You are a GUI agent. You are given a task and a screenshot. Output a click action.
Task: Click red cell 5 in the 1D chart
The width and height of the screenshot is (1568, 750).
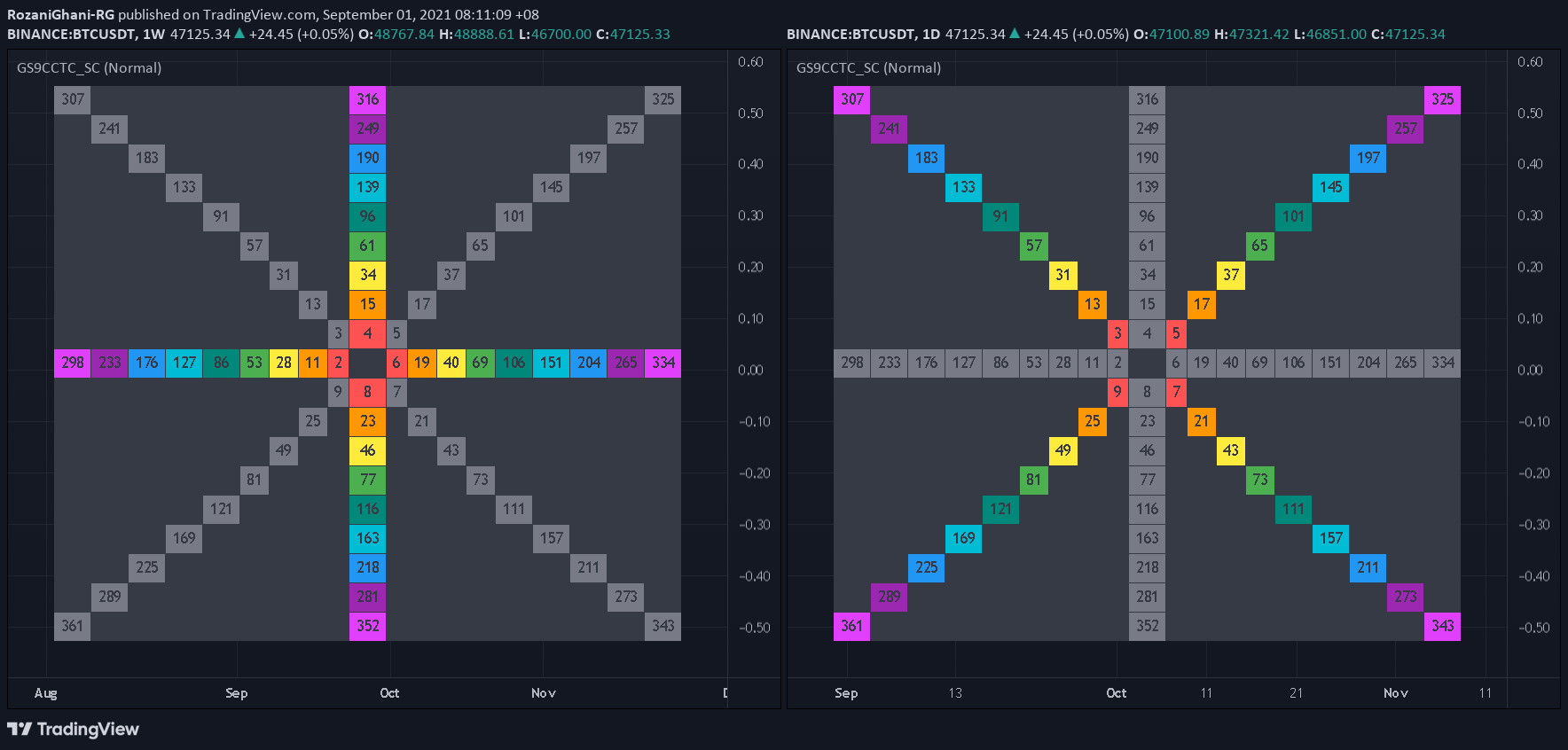click(x=1176, y=333)
